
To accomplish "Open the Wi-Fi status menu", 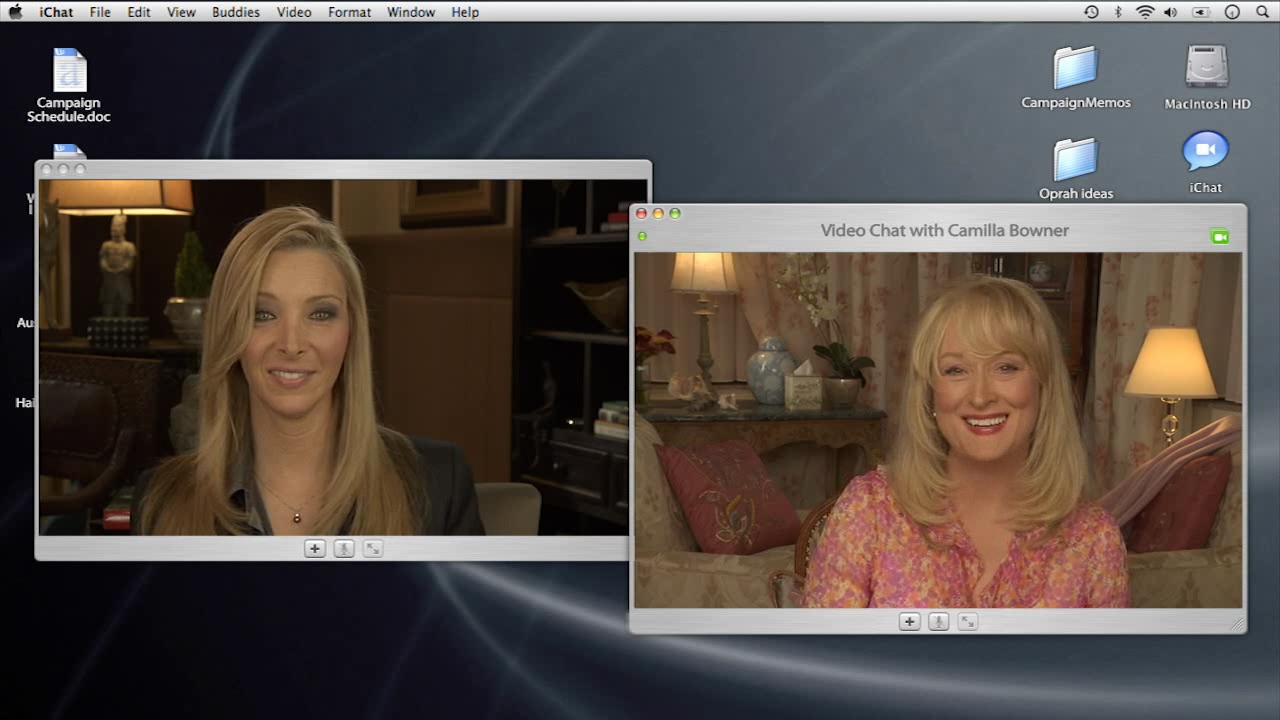I will 1145,12.
